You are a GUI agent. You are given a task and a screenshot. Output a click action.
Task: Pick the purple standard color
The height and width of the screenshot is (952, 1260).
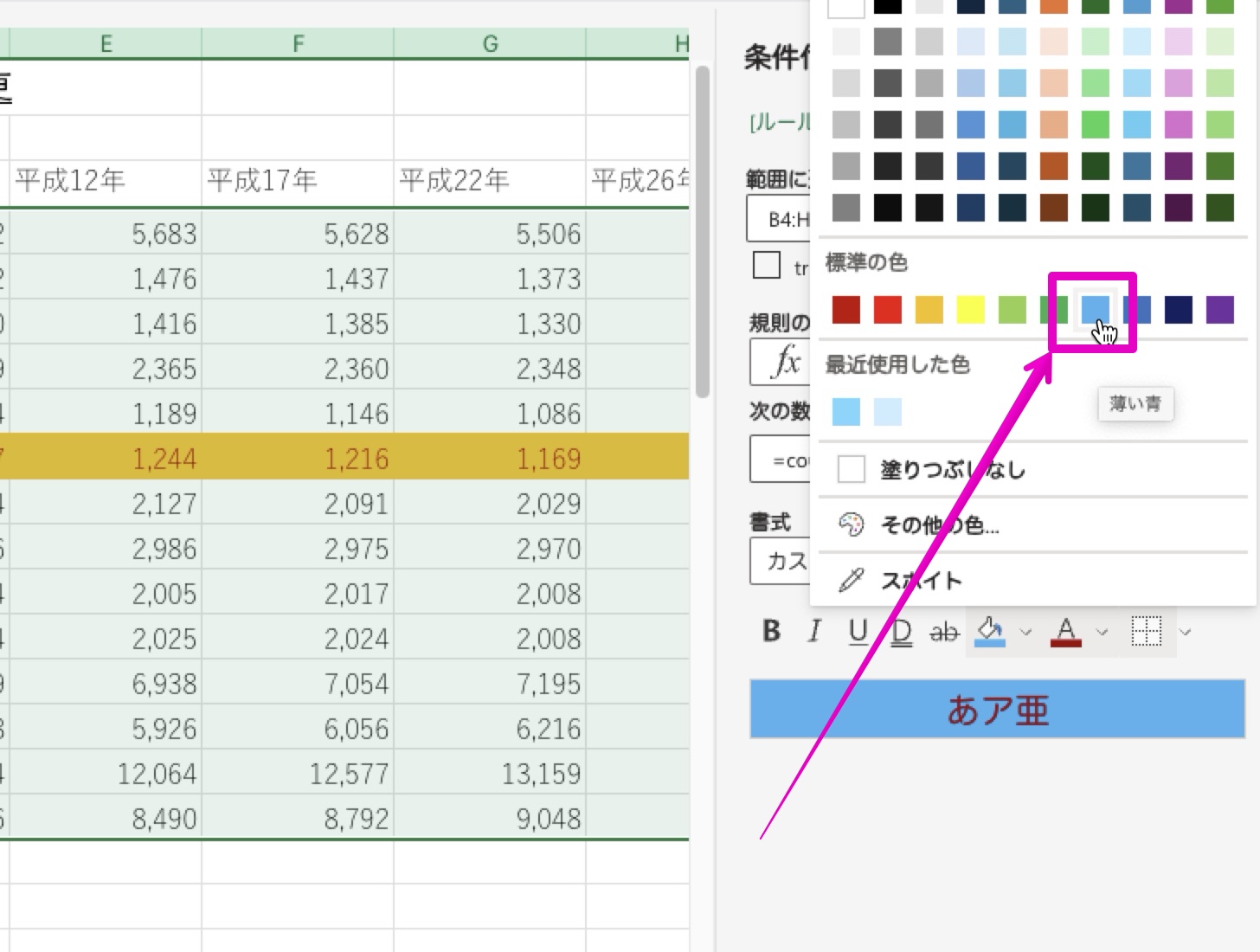pos(1219,309)
